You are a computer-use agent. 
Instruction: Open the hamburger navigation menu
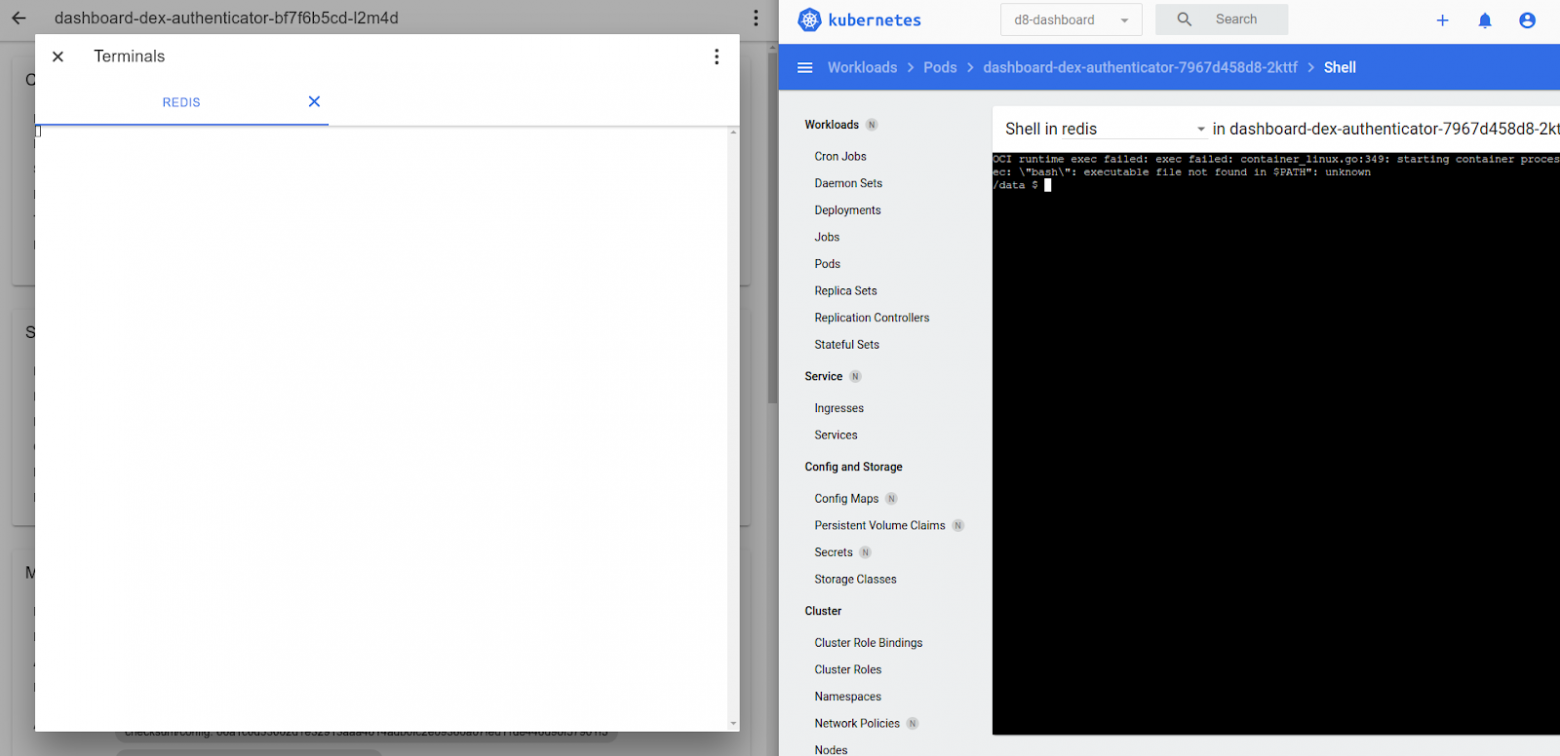point(804,68)
